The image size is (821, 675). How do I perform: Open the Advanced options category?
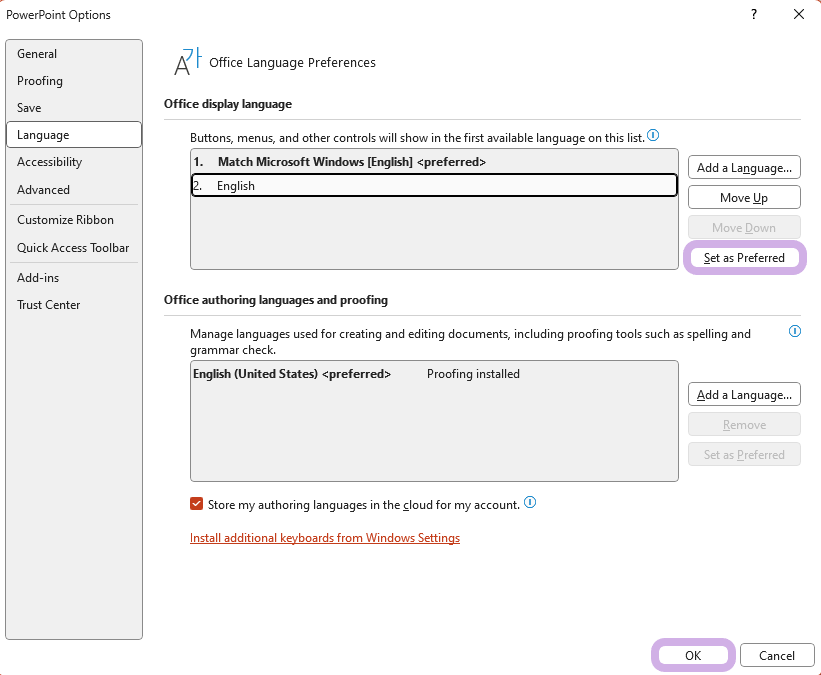(x=43, y=190)
